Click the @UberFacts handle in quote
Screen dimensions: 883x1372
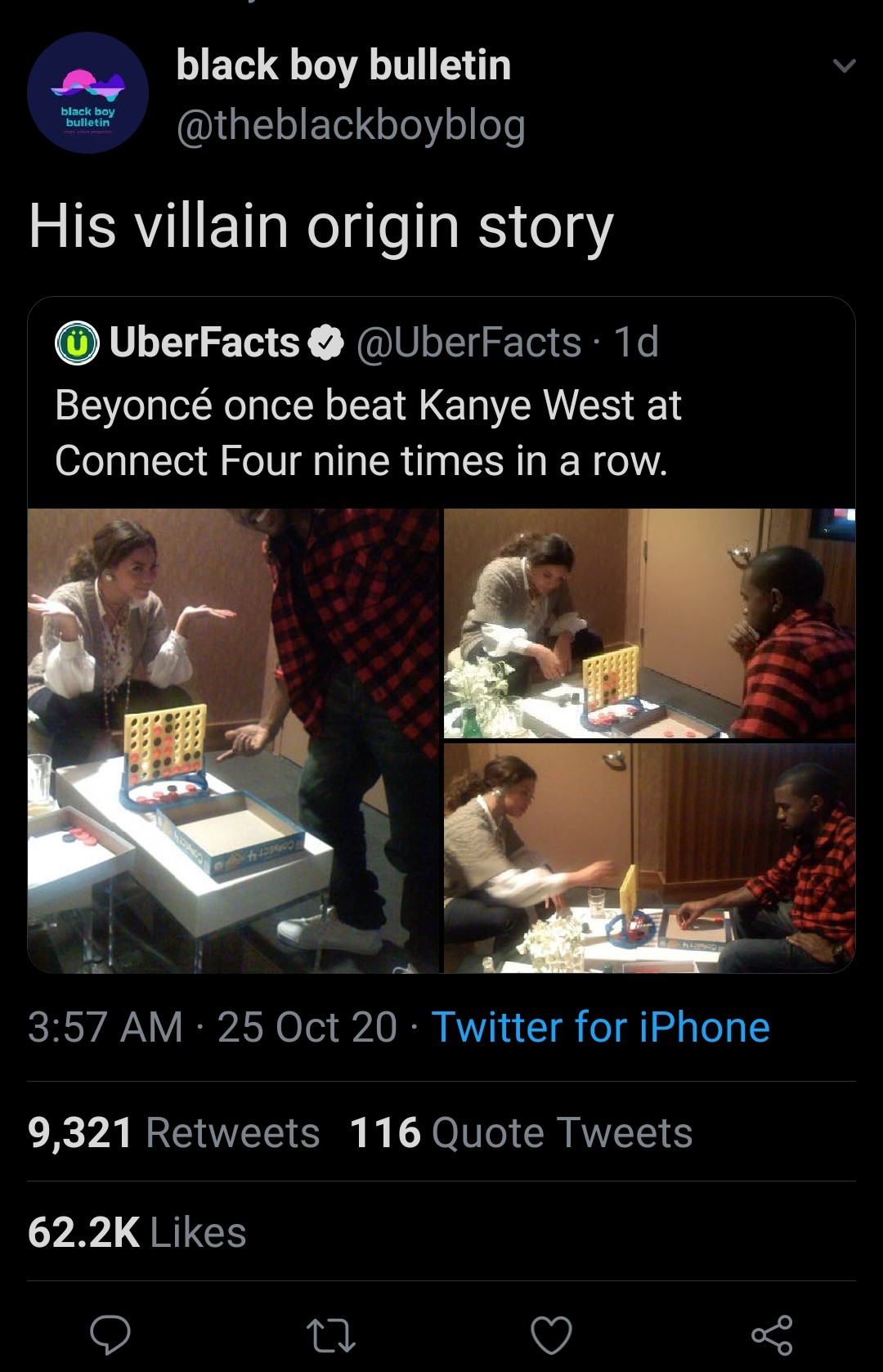coord(468,343)
